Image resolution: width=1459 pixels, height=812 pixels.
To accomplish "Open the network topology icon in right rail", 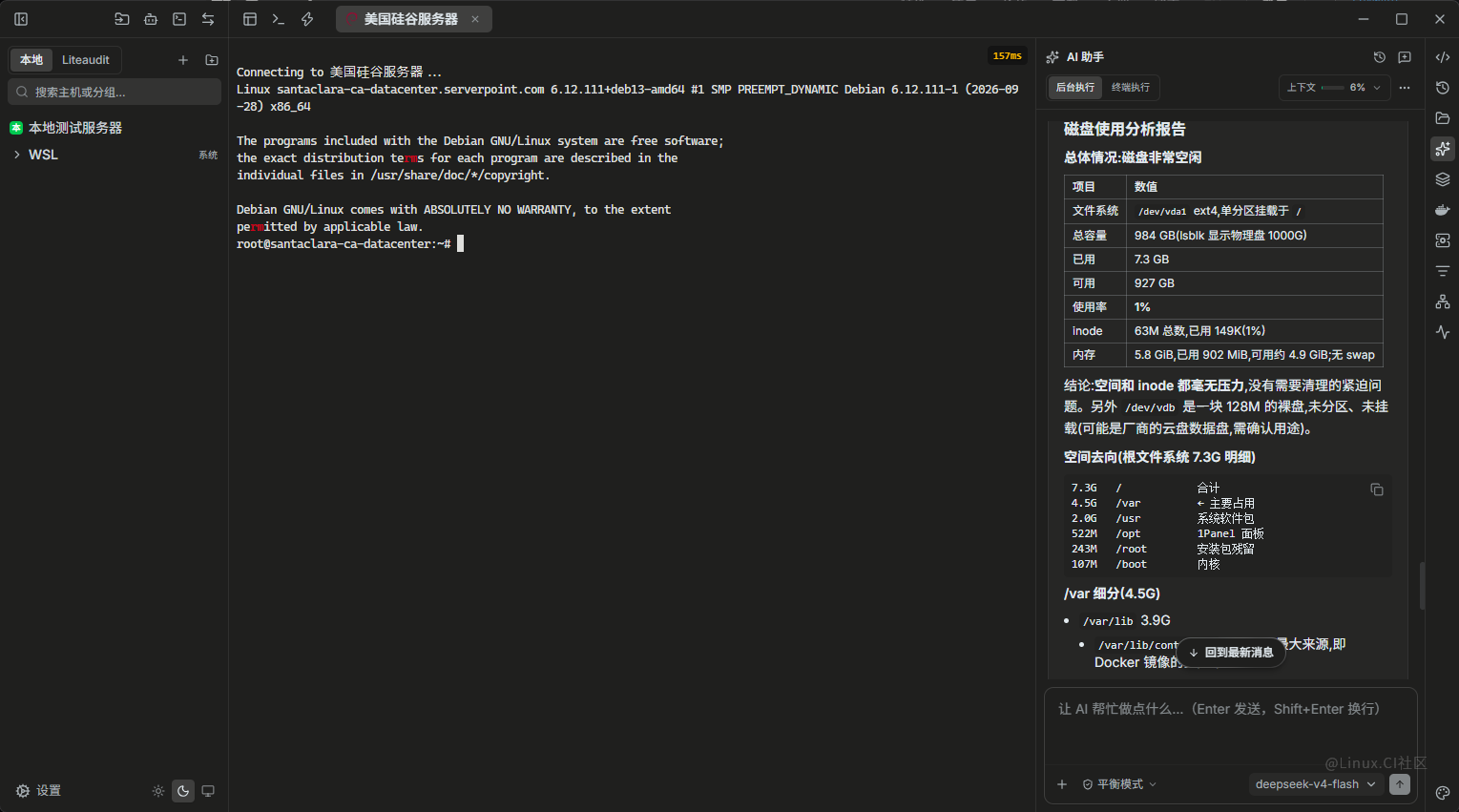I will 1443,302.
